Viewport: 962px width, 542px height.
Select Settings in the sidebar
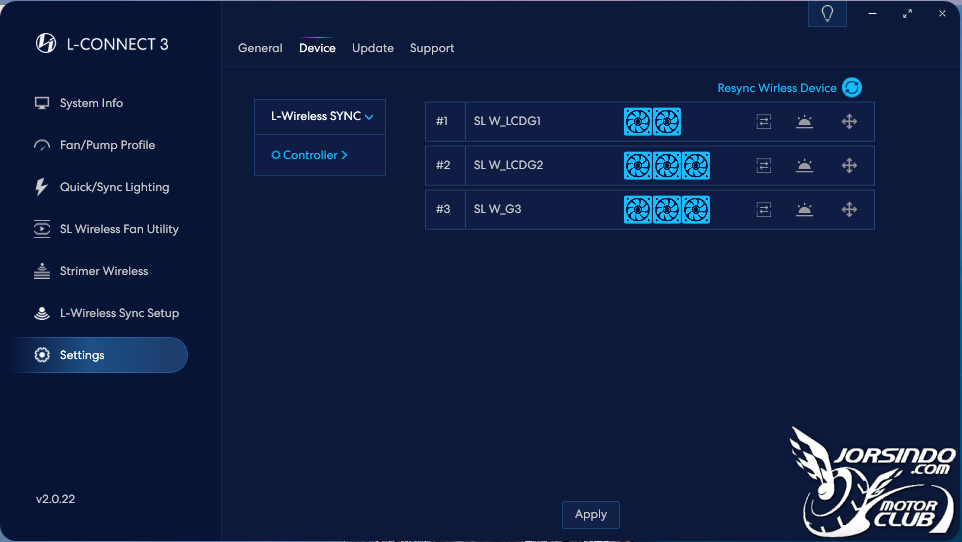coord(101,355)
